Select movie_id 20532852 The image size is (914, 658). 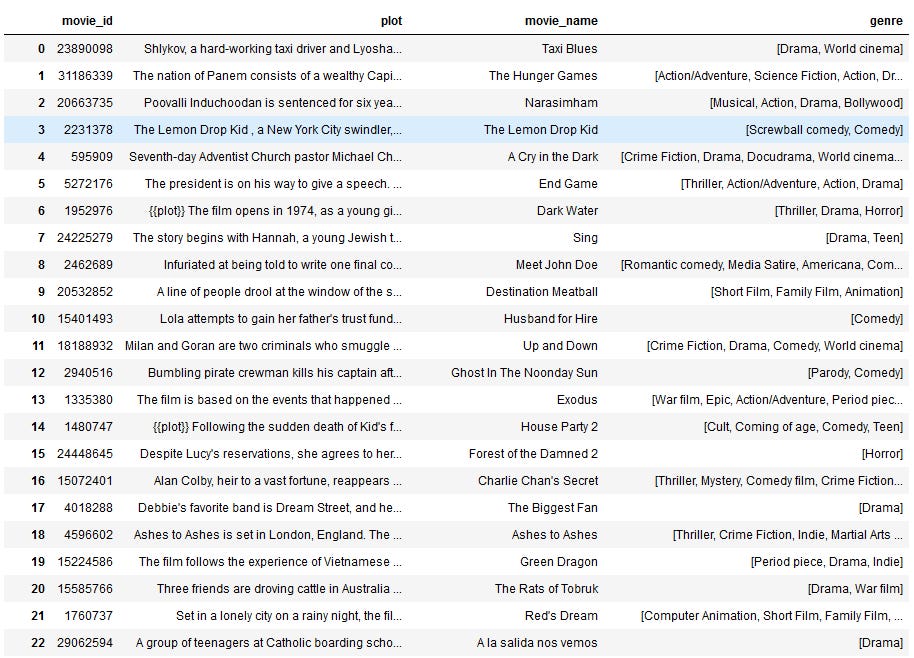85,292
